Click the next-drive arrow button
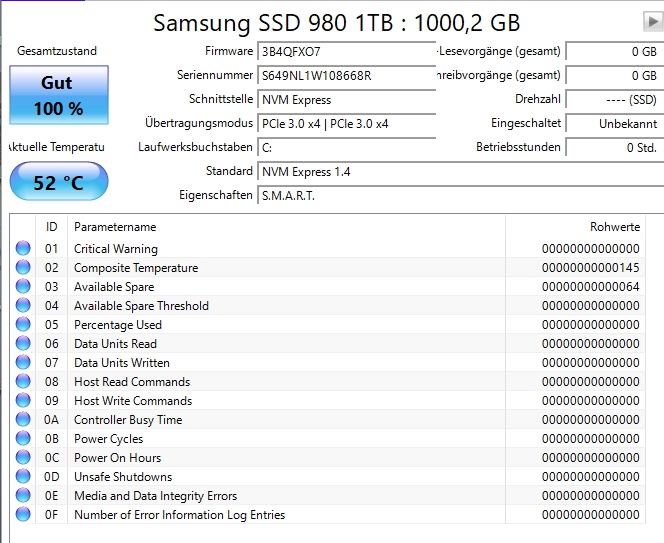 coord(653,21)
